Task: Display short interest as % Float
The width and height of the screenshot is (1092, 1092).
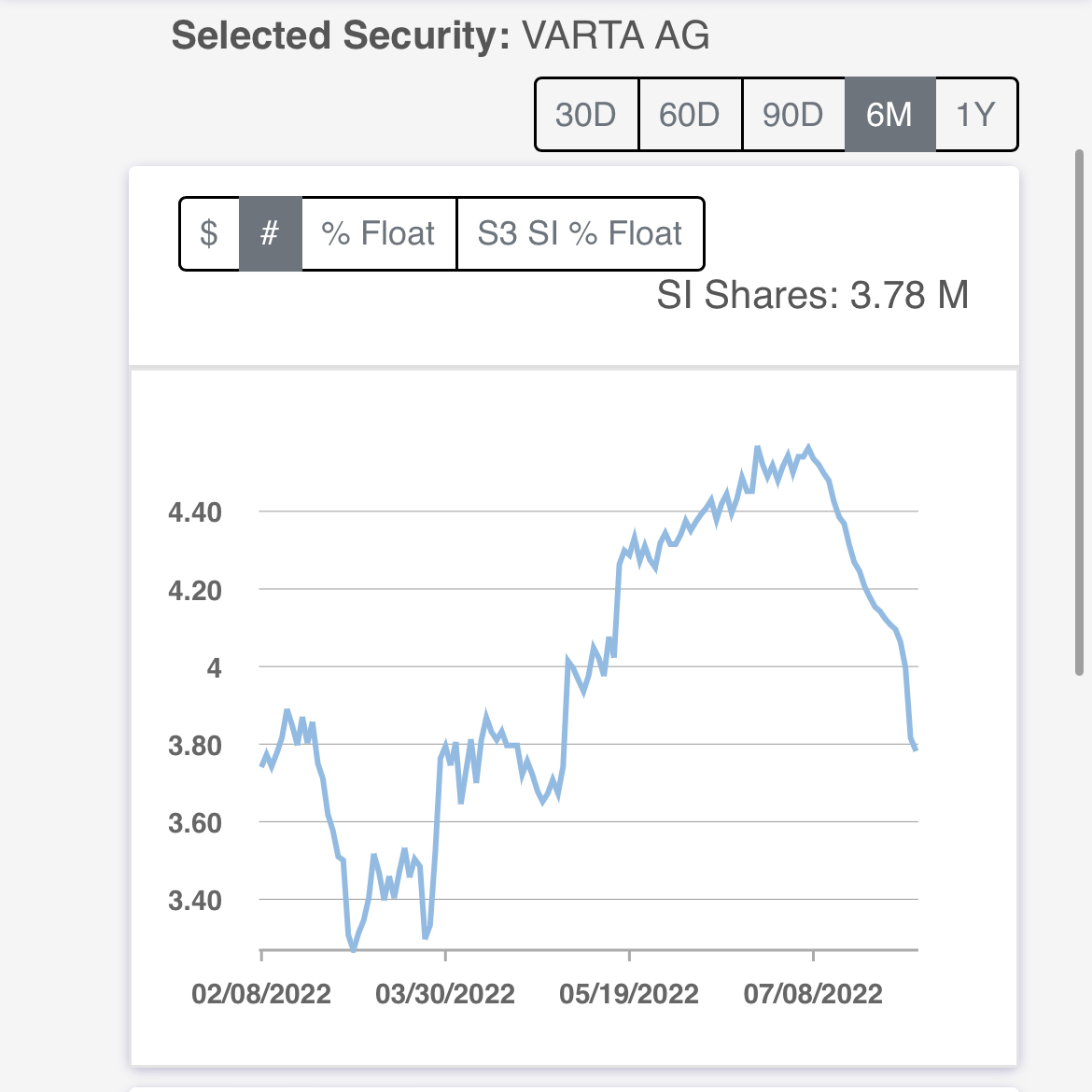Action: pyautogui.click(x=378, y=233)
